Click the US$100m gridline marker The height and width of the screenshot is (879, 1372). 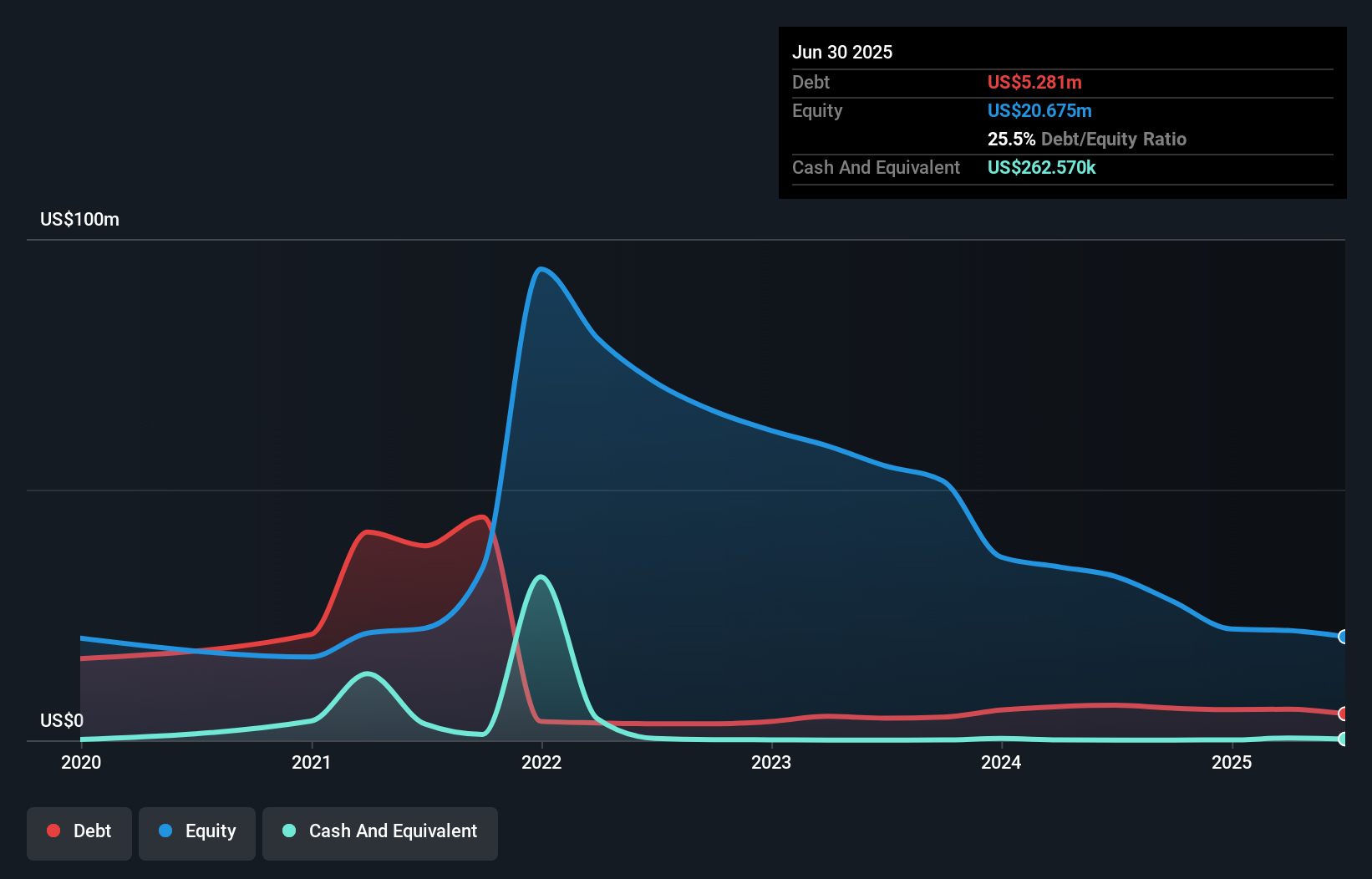click(79, 219)
